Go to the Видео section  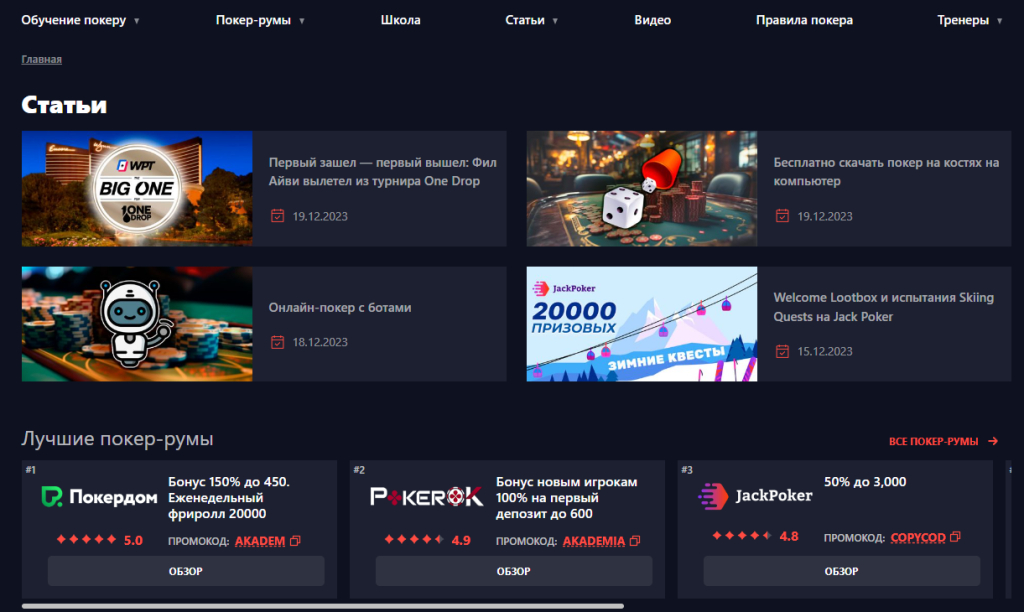point(652,20)
